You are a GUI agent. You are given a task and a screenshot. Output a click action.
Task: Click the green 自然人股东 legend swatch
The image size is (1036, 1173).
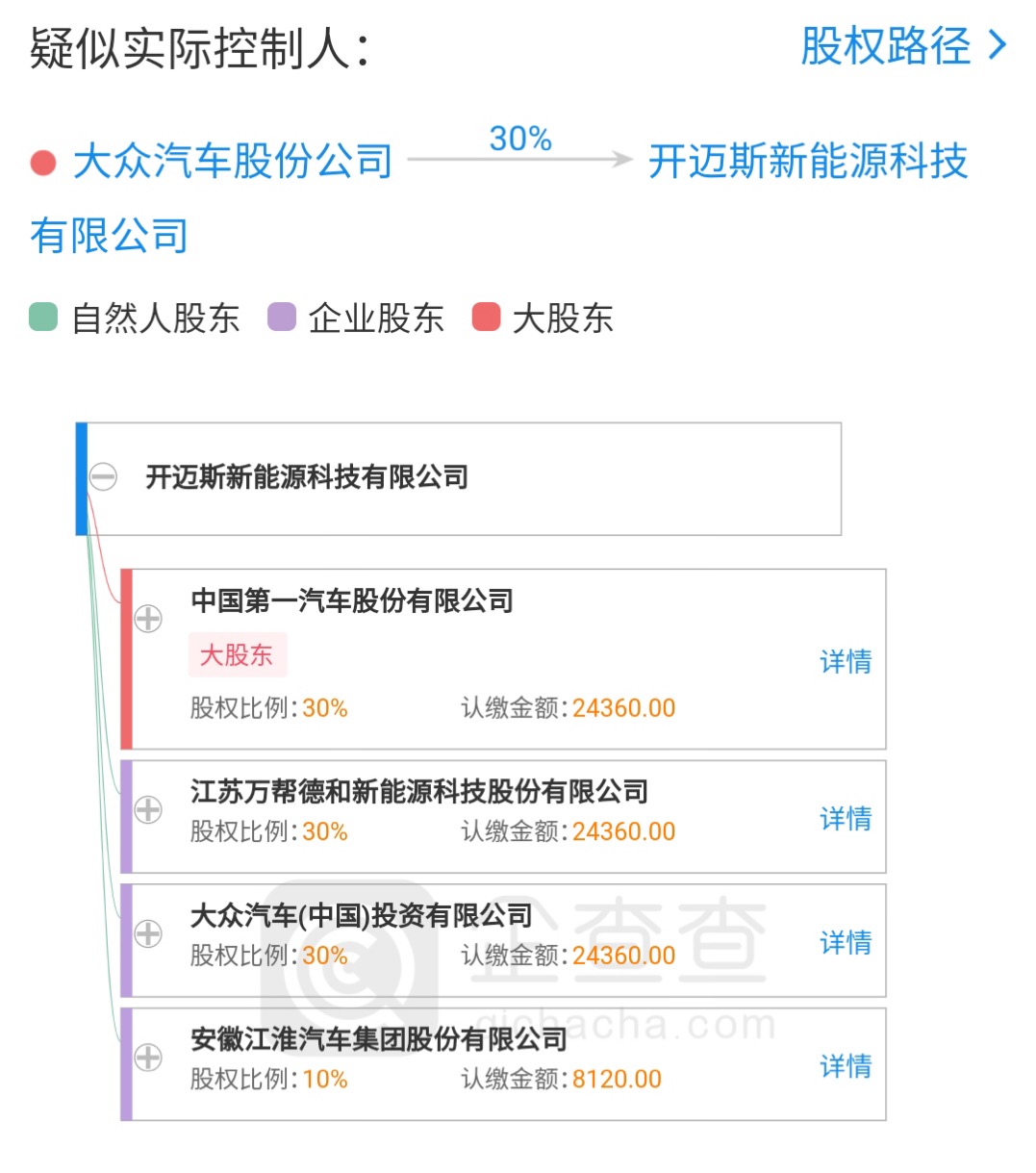coord(43,317)
